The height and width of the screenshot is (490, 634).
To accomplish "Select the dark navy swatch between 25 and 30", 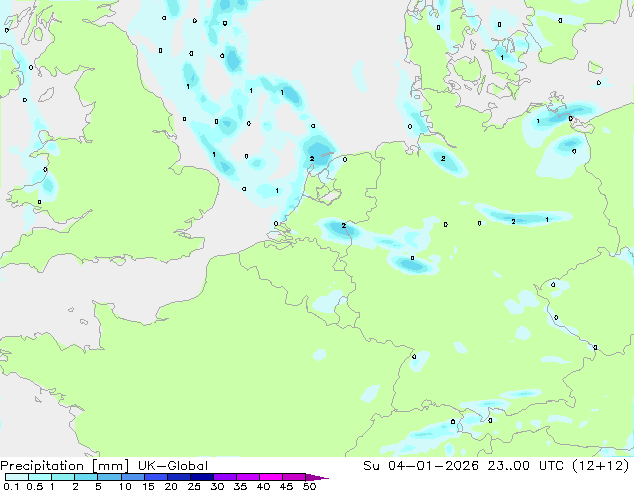I will 202,477.
